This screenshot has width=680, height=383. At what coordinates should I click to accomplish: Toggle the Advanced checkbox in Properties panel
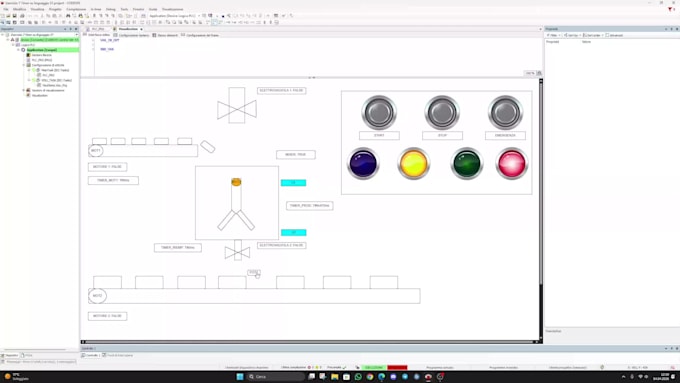click(x=608, y=35)
